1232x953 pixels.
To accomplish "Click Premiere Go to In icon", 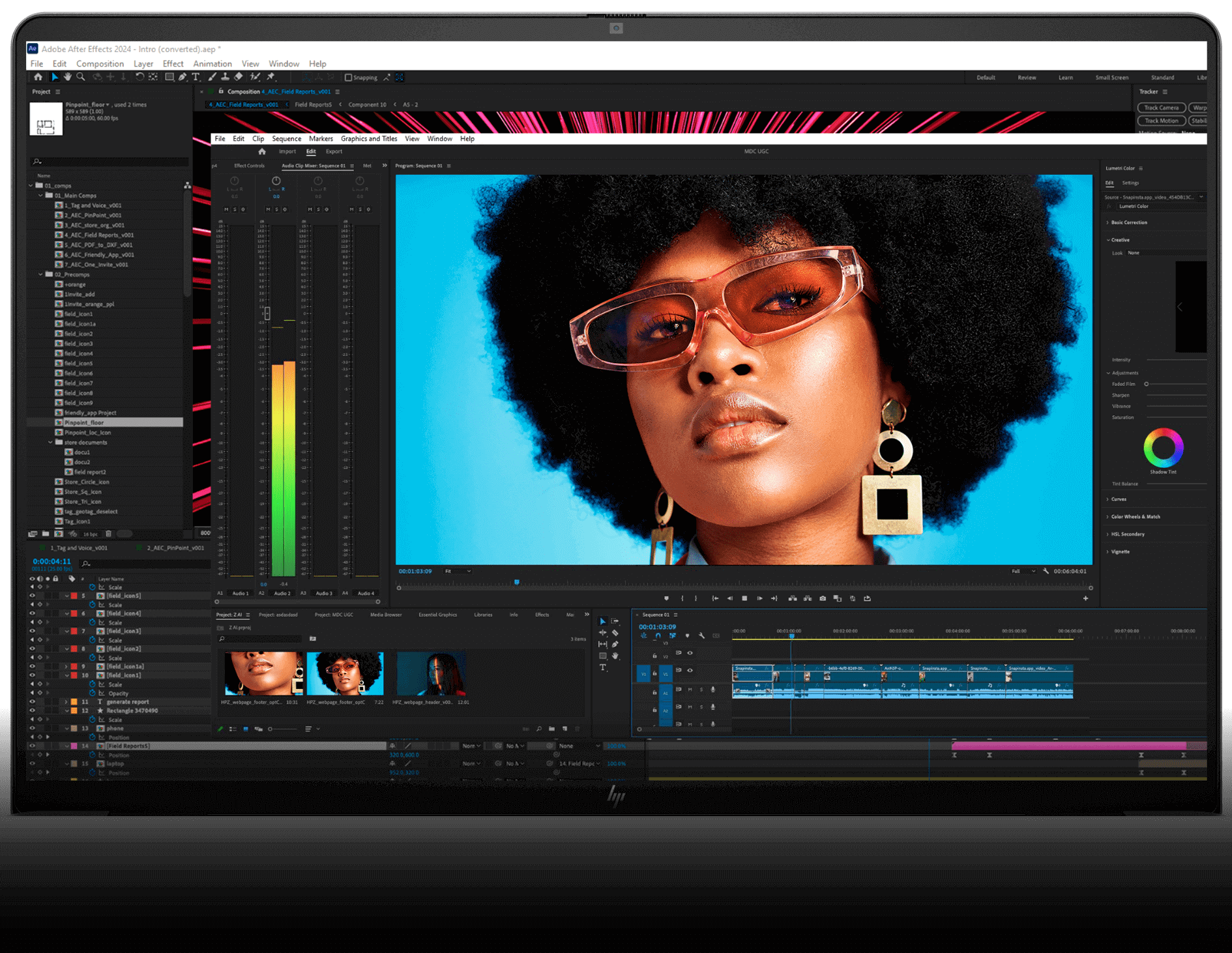I will pos(715,598).
